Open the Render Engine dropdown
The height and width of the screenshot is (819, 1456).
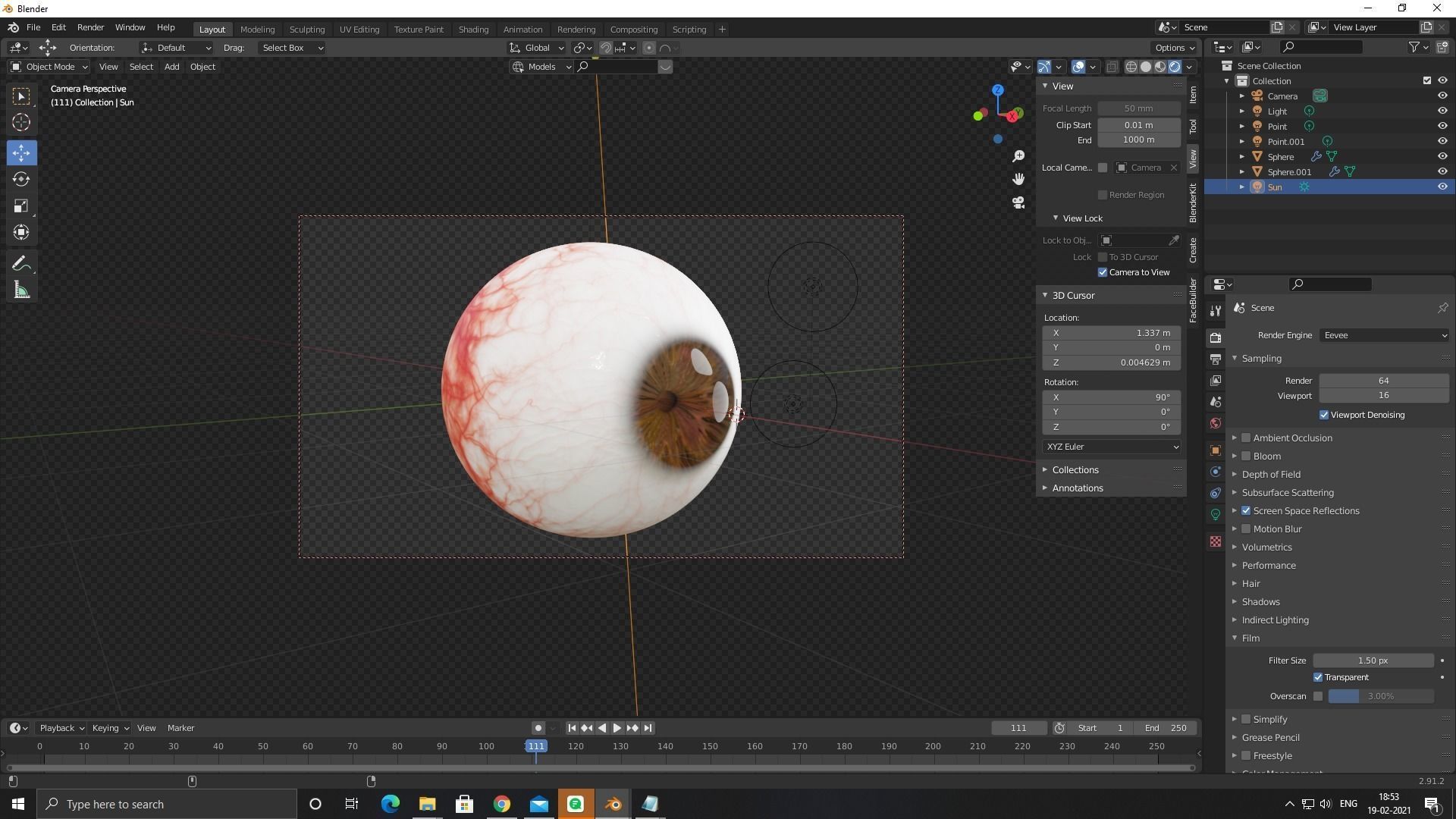click(1383, 334)
